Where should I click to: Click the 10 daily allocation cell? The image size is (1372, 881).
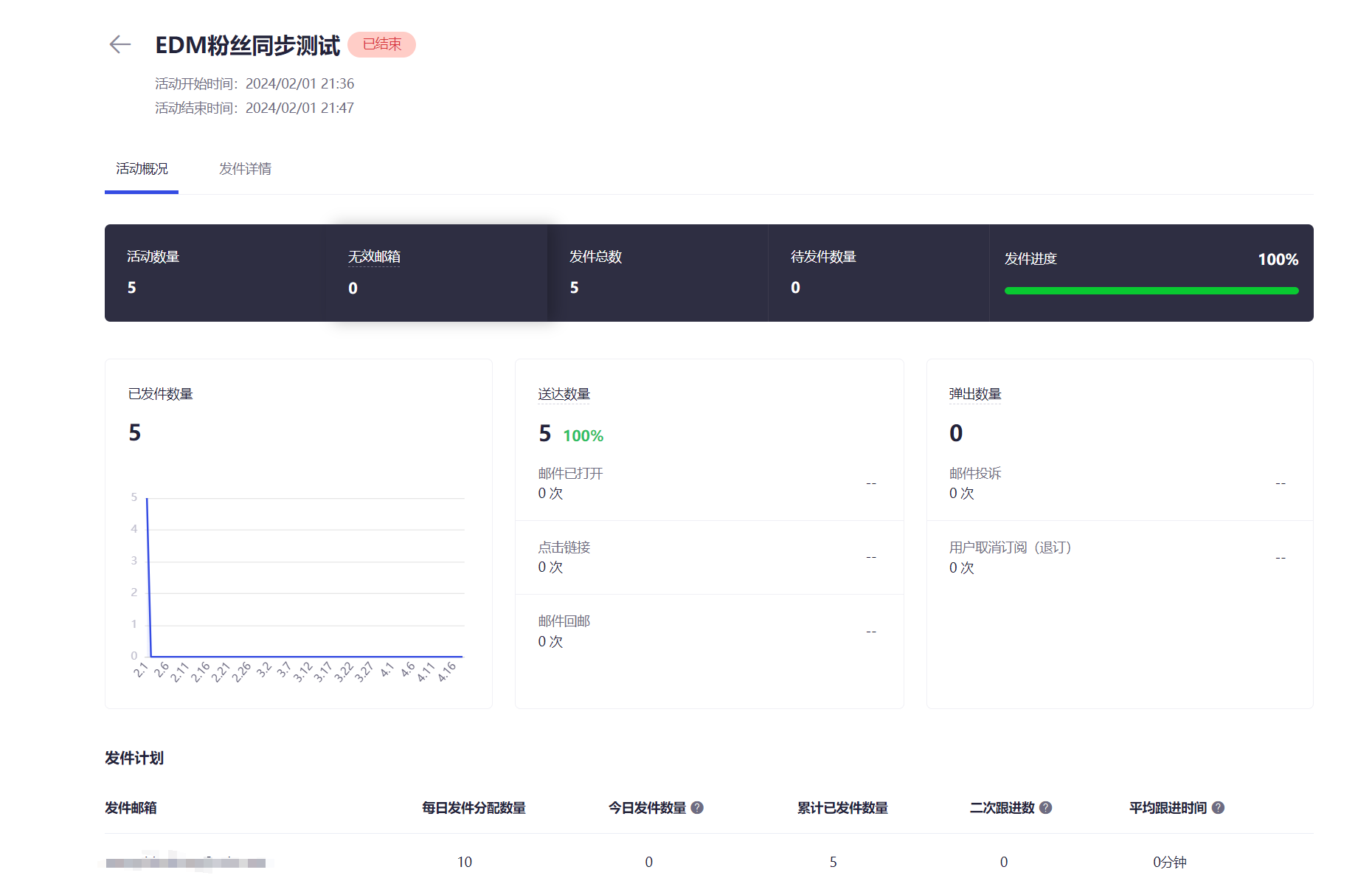pos(465,863)
